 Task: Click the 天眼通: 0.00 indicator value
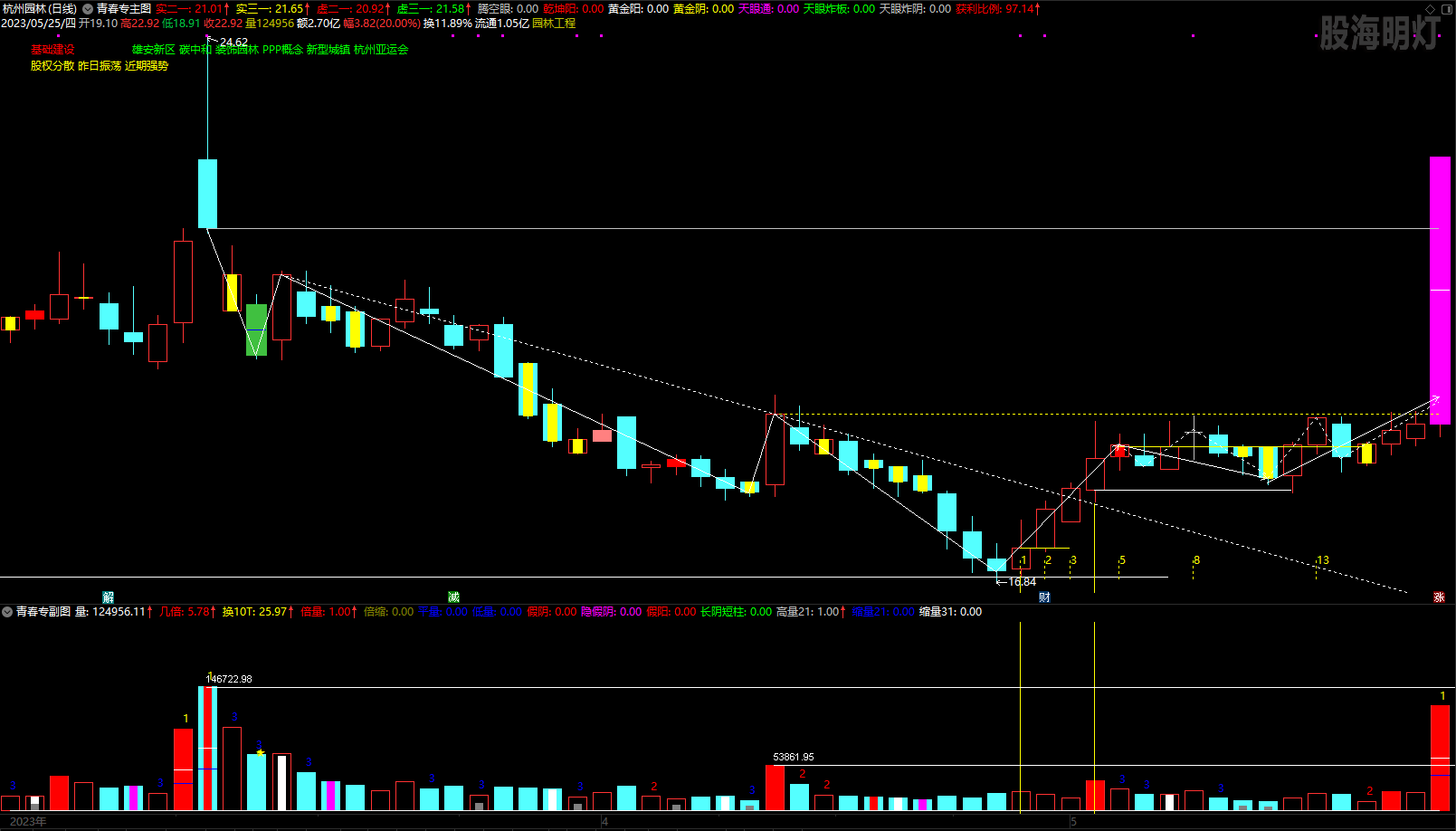click(768, 9)
